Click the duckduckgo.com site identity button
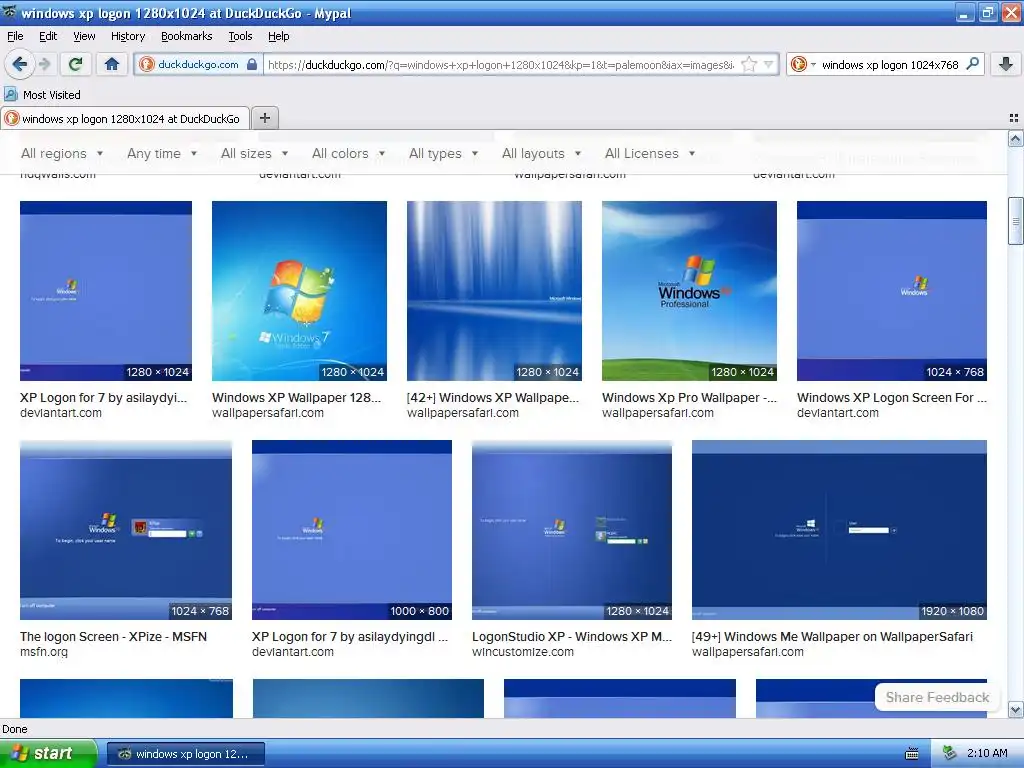1024x768 pixels. (x=198, y=64)
